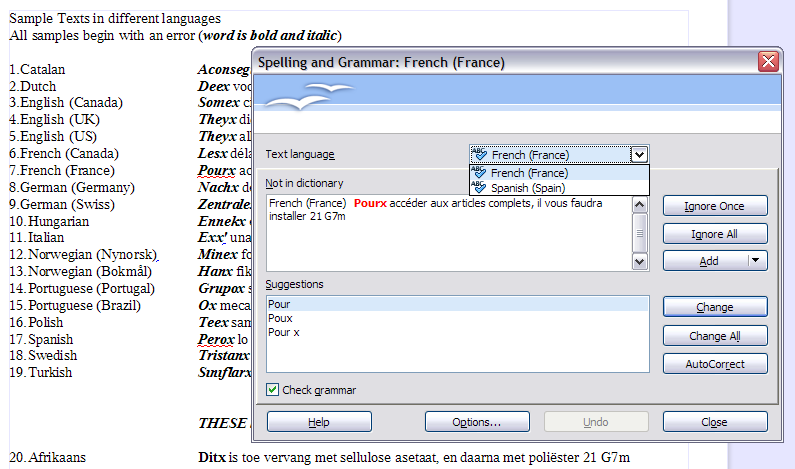Click spellcheck icon beside French (France) option

pyautogui.click(x=480, y=173)
